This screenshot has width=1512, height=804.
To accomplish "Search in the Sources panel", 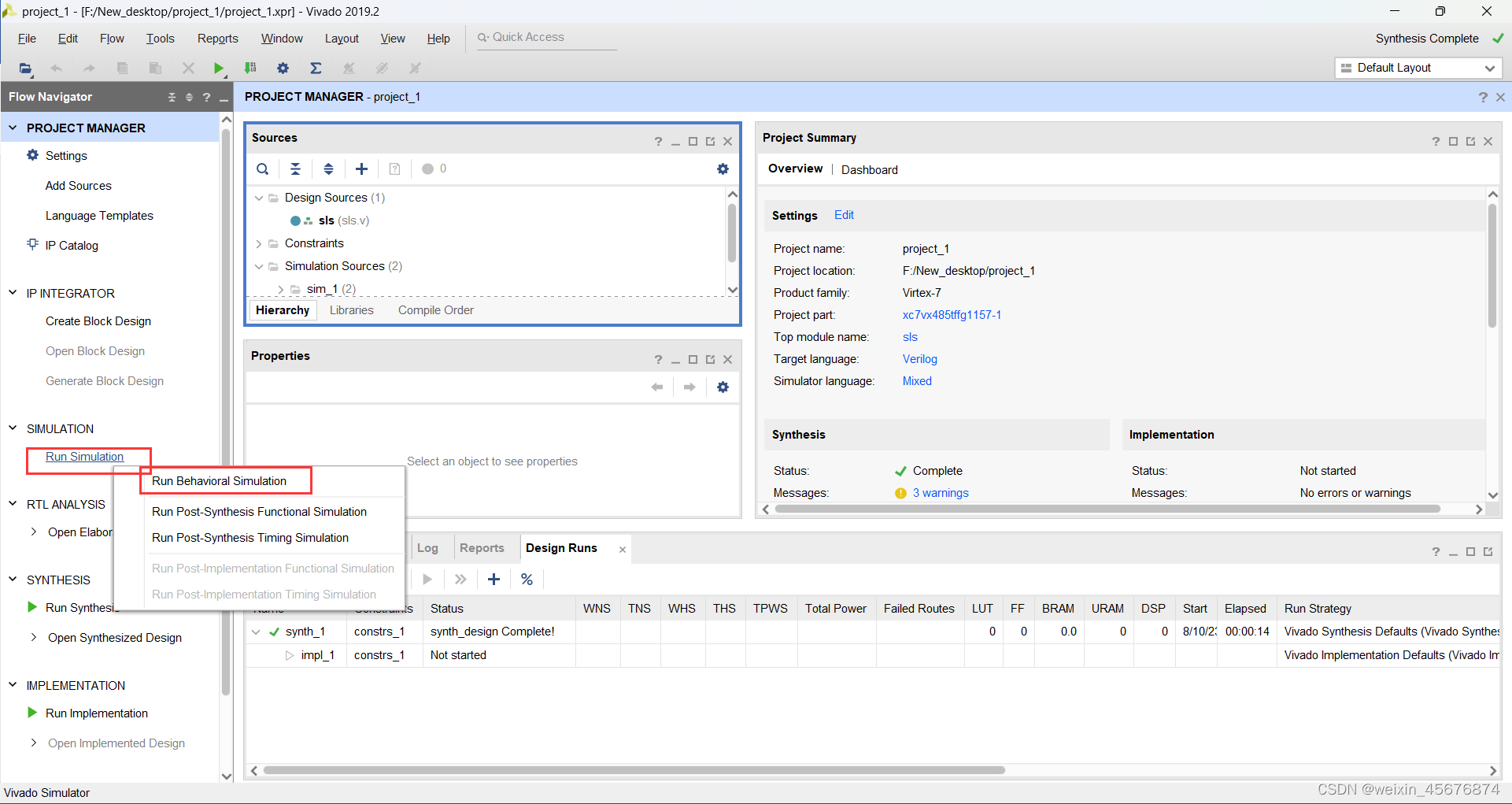I will (263, 169).
